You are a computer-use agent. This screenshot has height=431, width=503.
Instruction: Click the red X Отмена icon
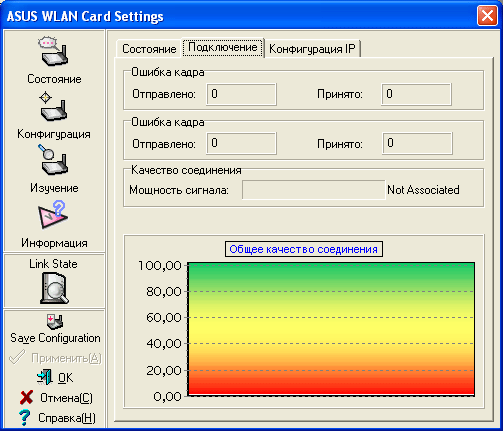tap(26, 397)
